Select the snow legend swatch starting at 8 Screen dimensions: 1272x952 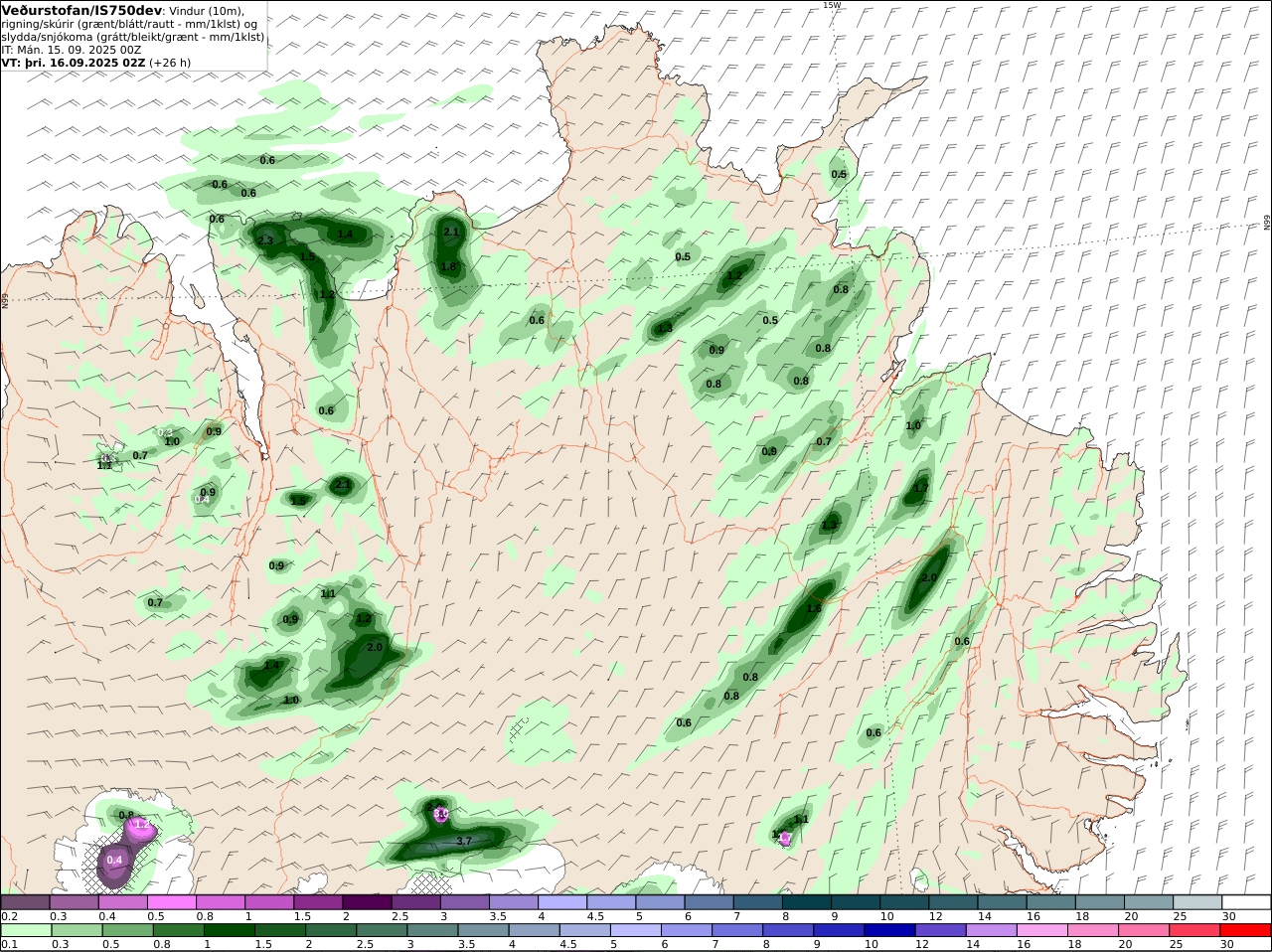click(806, 902)
